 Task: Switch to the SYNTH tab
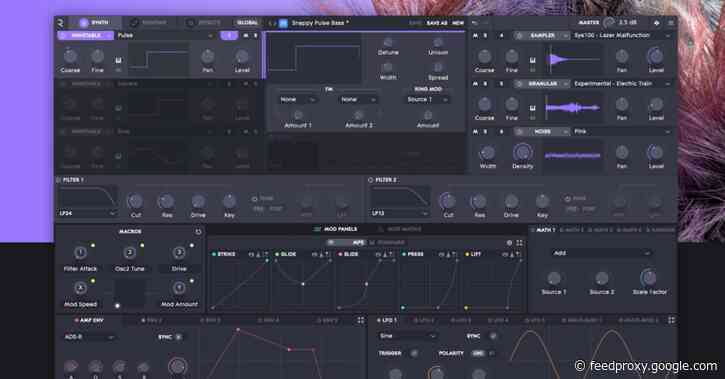[x=95, y=22]
